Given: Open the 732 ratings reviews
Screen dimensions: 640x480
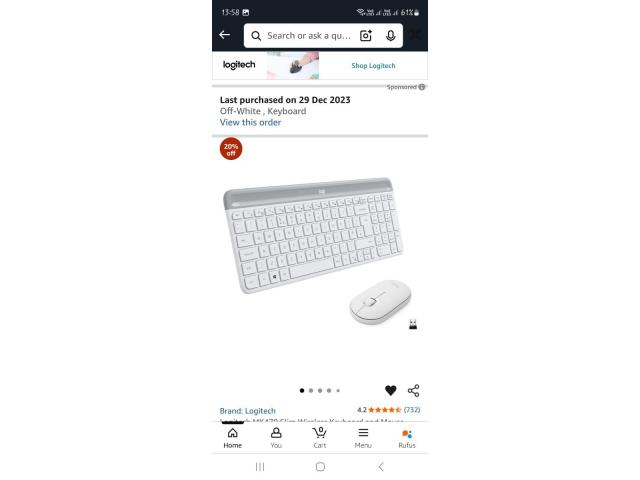Looking at the screenshot, I should pyautogui.click(x=412, y=410).
